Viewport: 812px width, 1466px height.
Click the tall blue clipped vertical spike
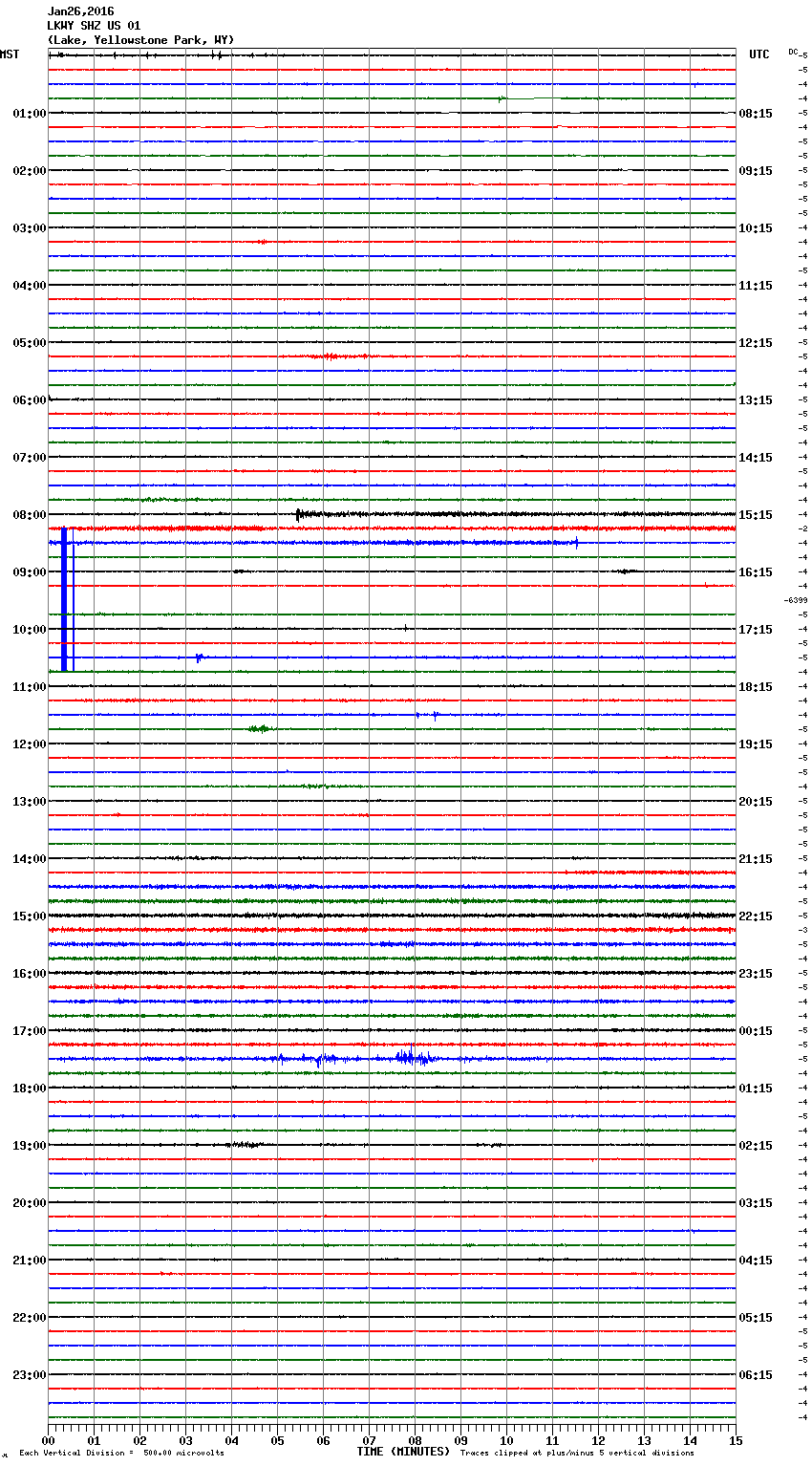pyautogui.click(x=64, y=599)
